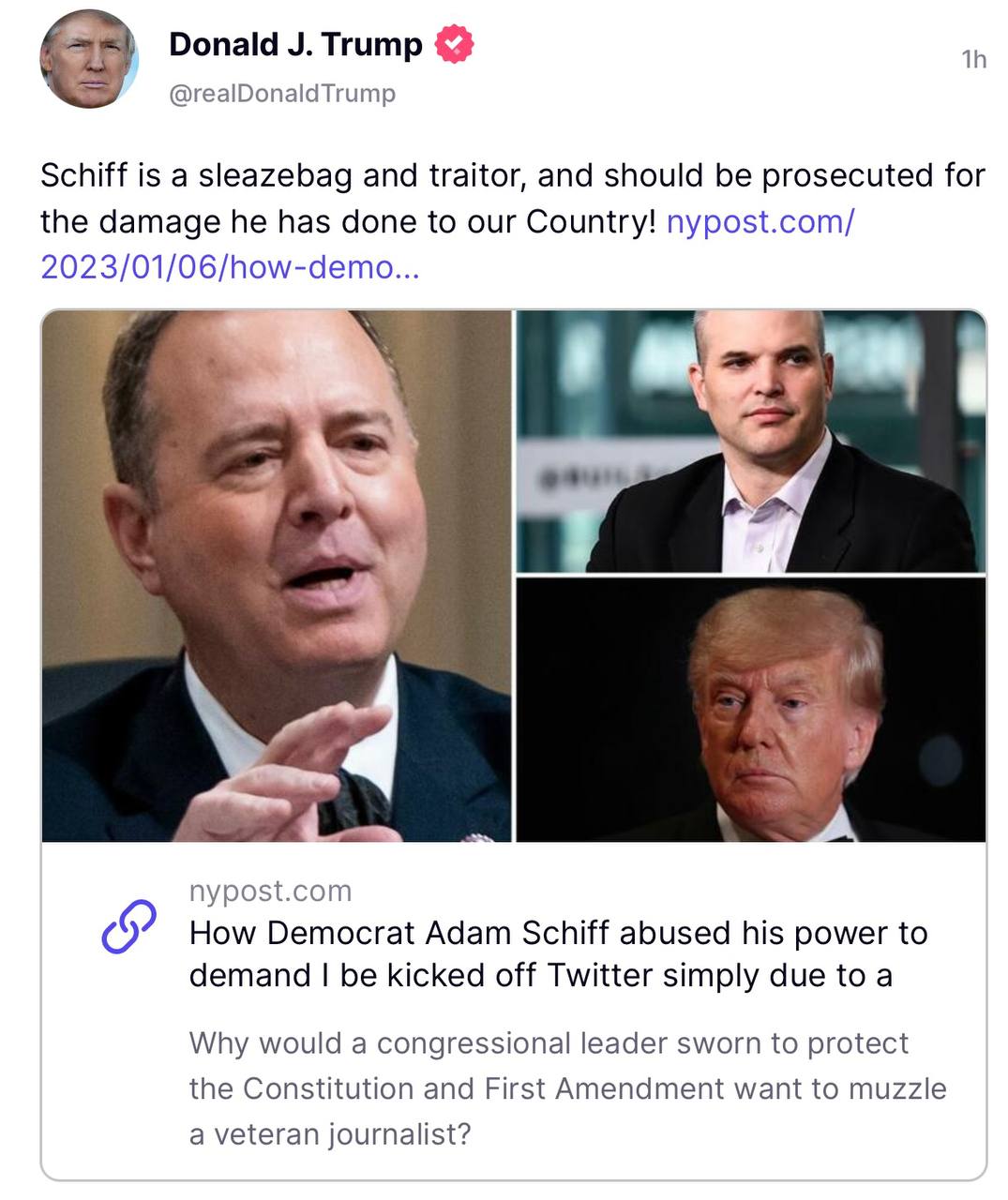
Task: Click the "a veteran journalist?" description text
Action: click(329, 1134)
